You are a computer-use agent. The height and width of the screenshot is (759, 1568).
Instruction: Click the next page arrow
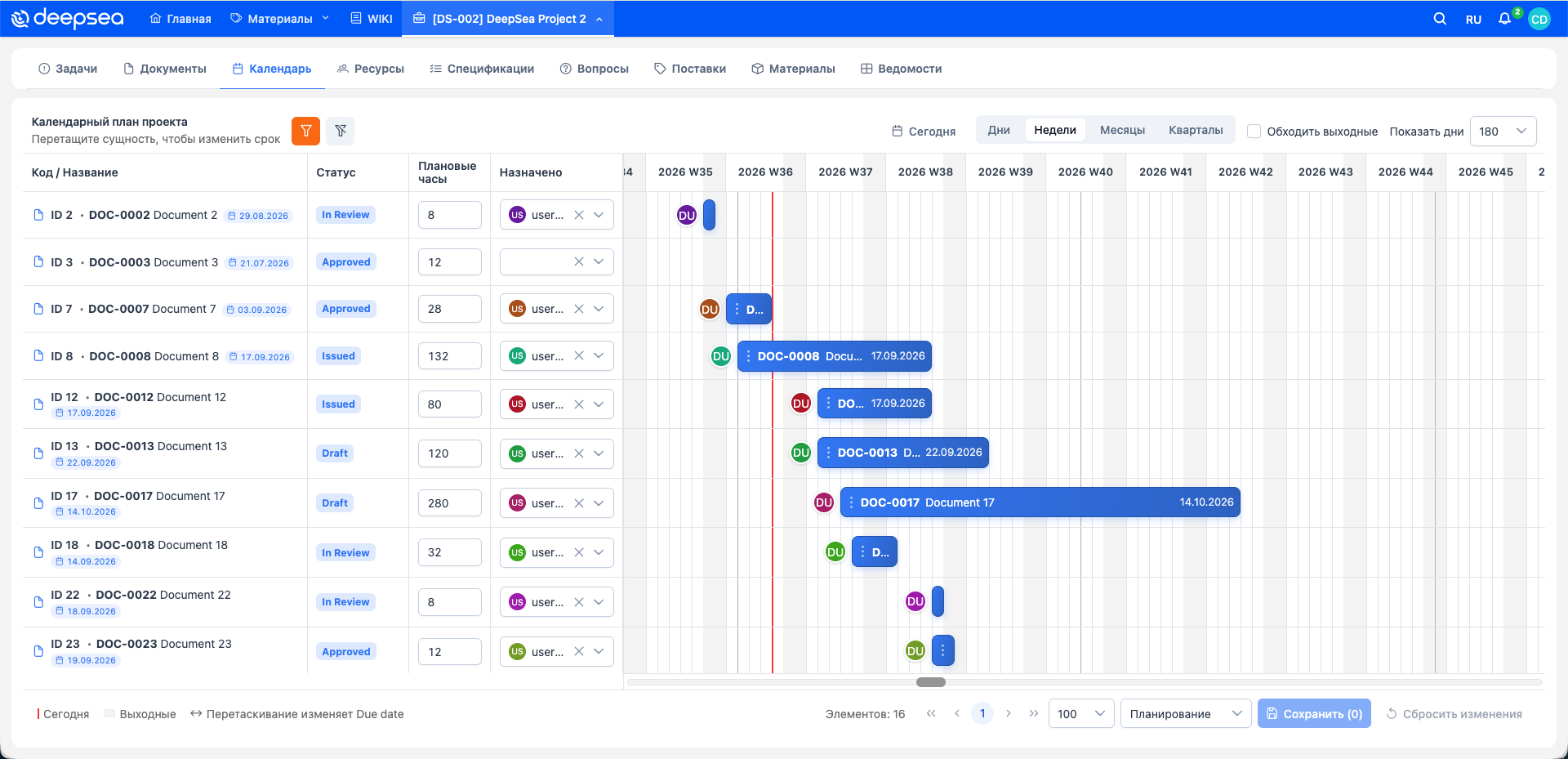point(1009,713)
